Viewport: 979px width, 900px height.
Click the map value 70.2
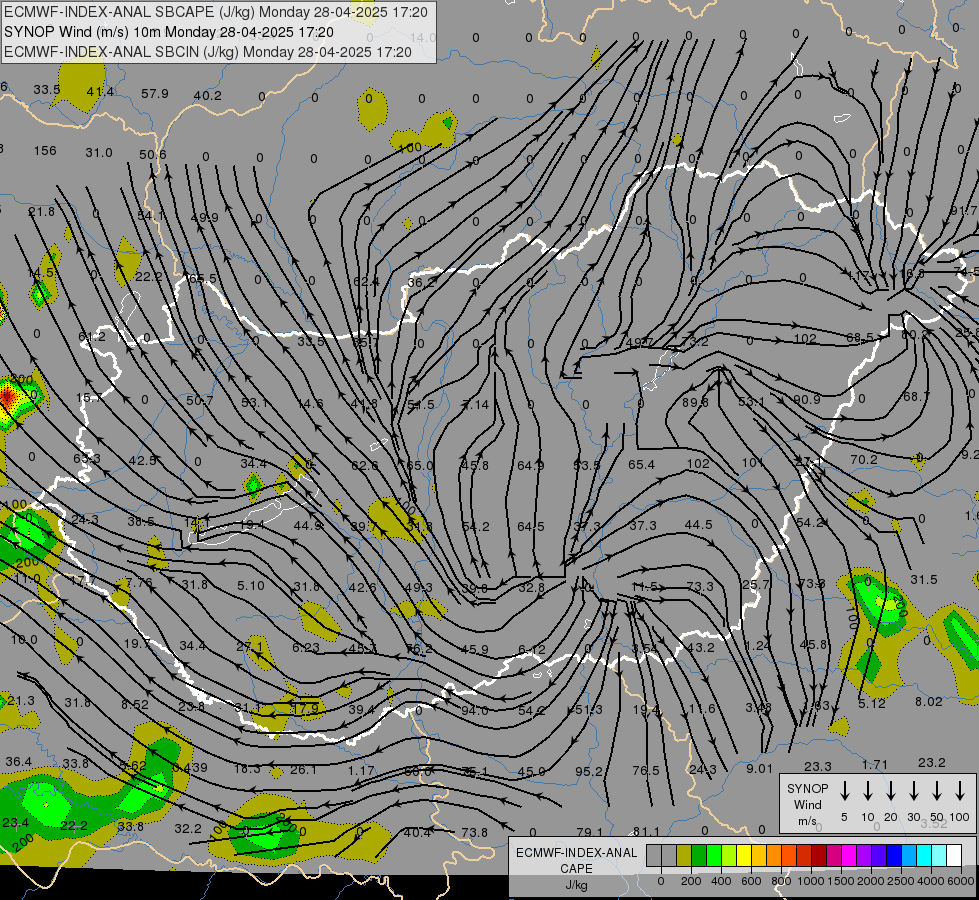(x=863, y=460)
